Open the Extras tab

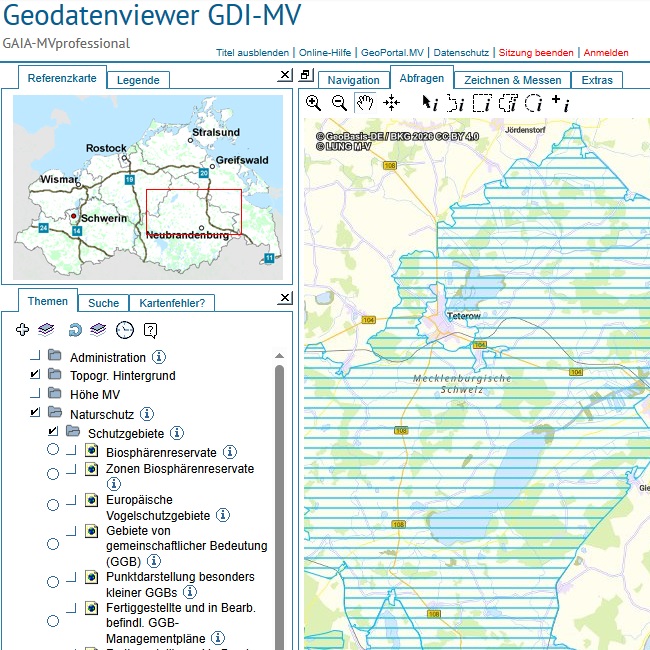coord(597,80)
